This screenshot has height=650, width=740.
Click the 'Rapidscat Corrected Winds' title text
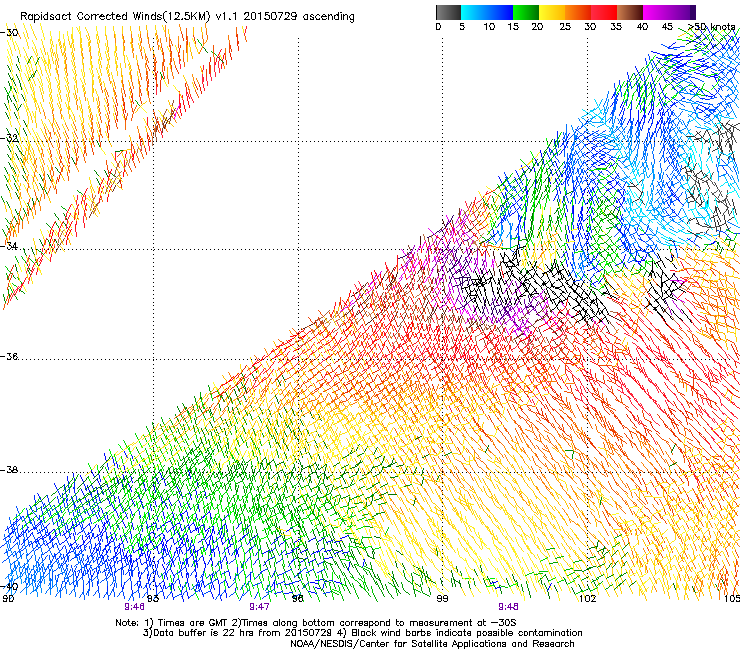pos(187,16)
